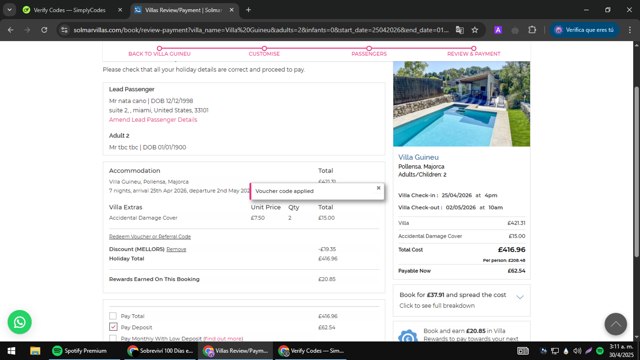Viewport: 640px width, 360px height.
Task: Remove the MELLORS discount
Action: tap(176, 249)
